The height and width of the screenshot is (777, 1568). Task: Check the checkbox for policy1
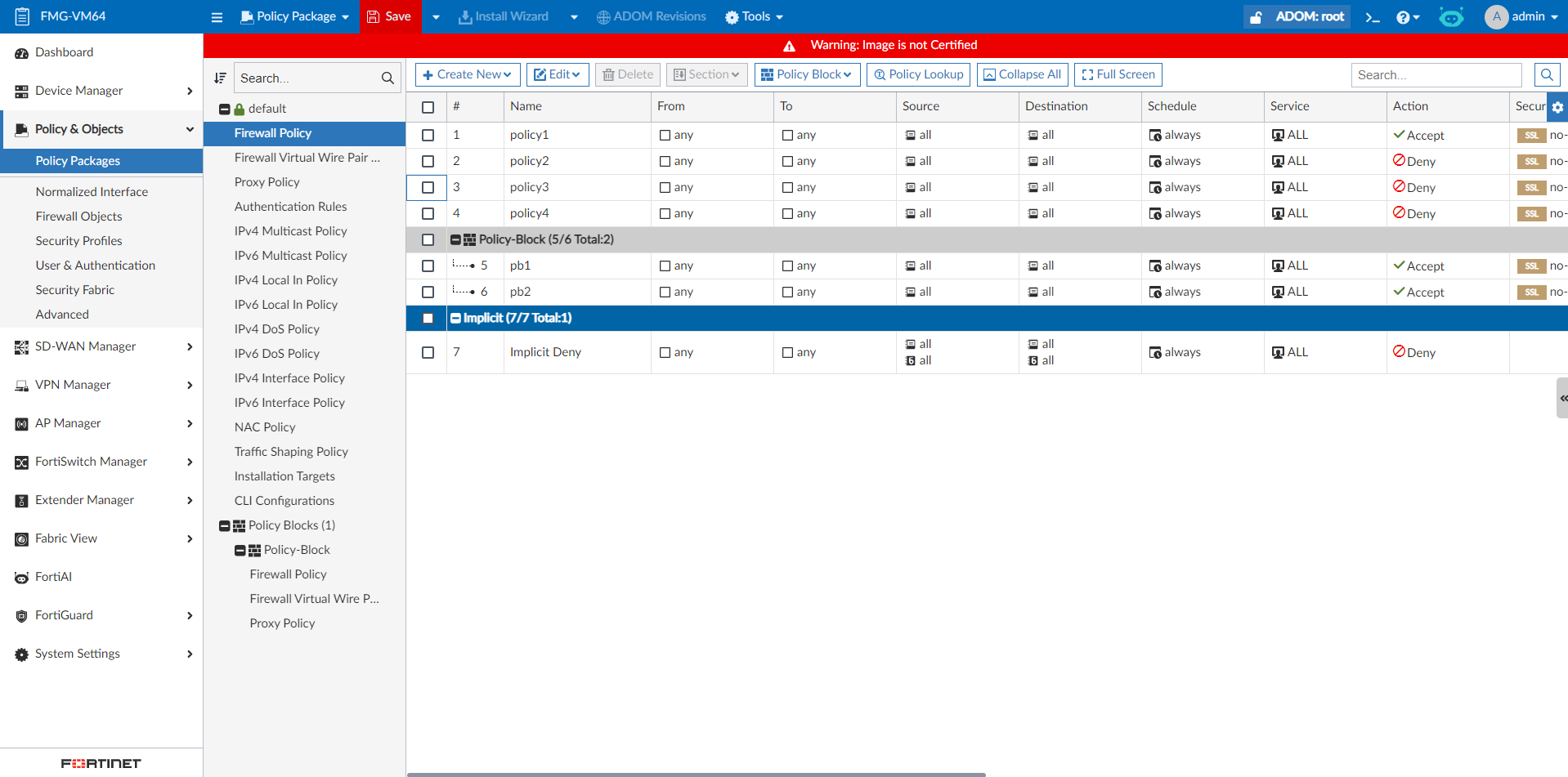tap(428, 135)
